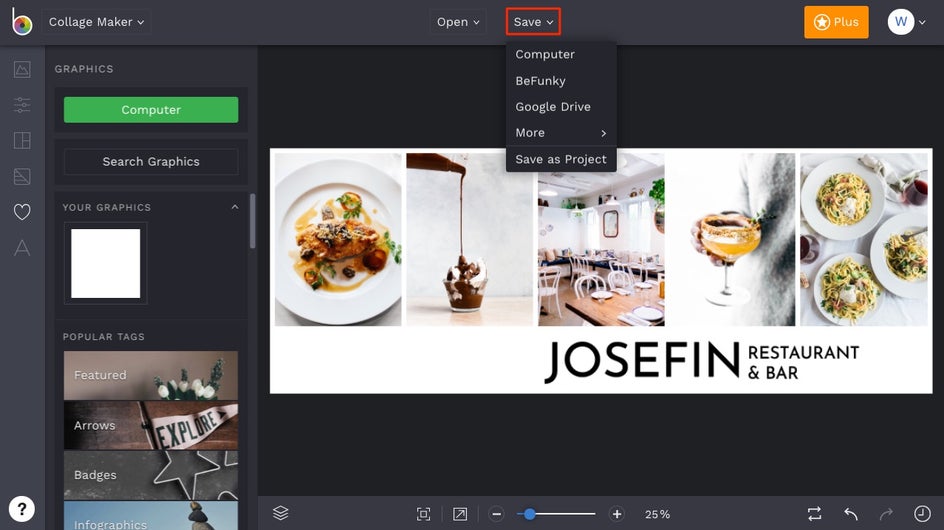Click the swap repeat arrows icon
944x530 pixels.
point(814,514)
